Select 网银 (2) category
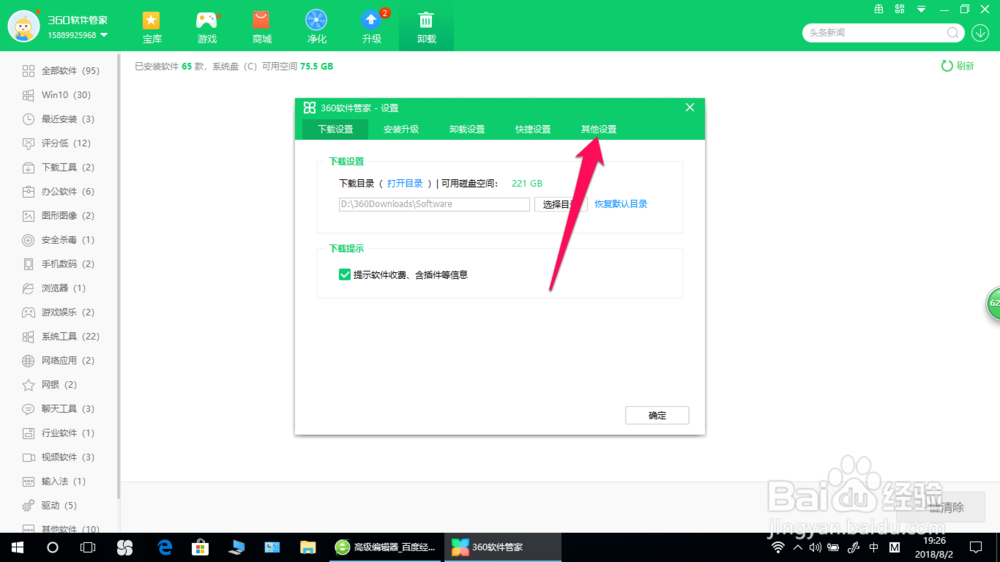 tap(49, 385)
